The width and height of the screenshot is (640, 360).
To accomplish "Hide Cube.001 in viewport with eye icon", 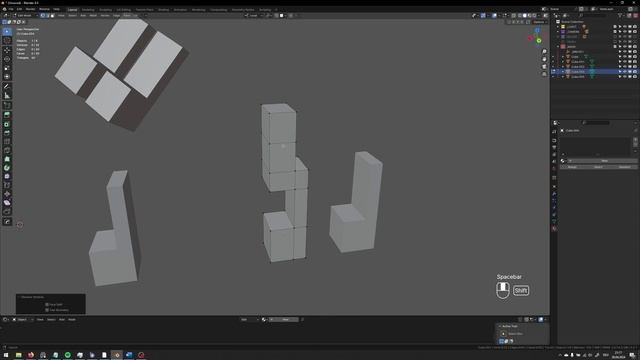I will click(x=624, y=62).
